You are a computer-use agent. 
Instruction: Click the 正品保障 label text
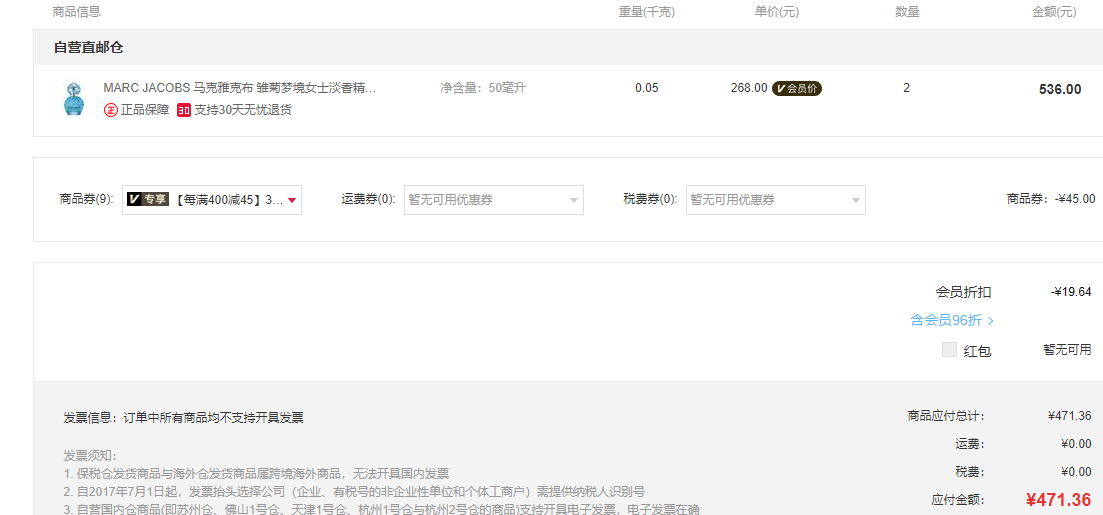145,110
